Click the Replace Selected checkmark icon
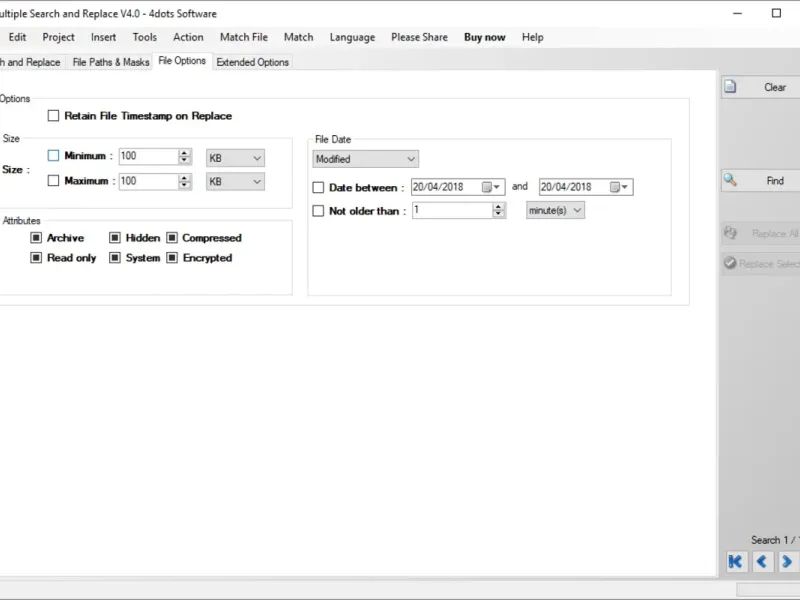800x600 pixels. (x=730, y=263)
